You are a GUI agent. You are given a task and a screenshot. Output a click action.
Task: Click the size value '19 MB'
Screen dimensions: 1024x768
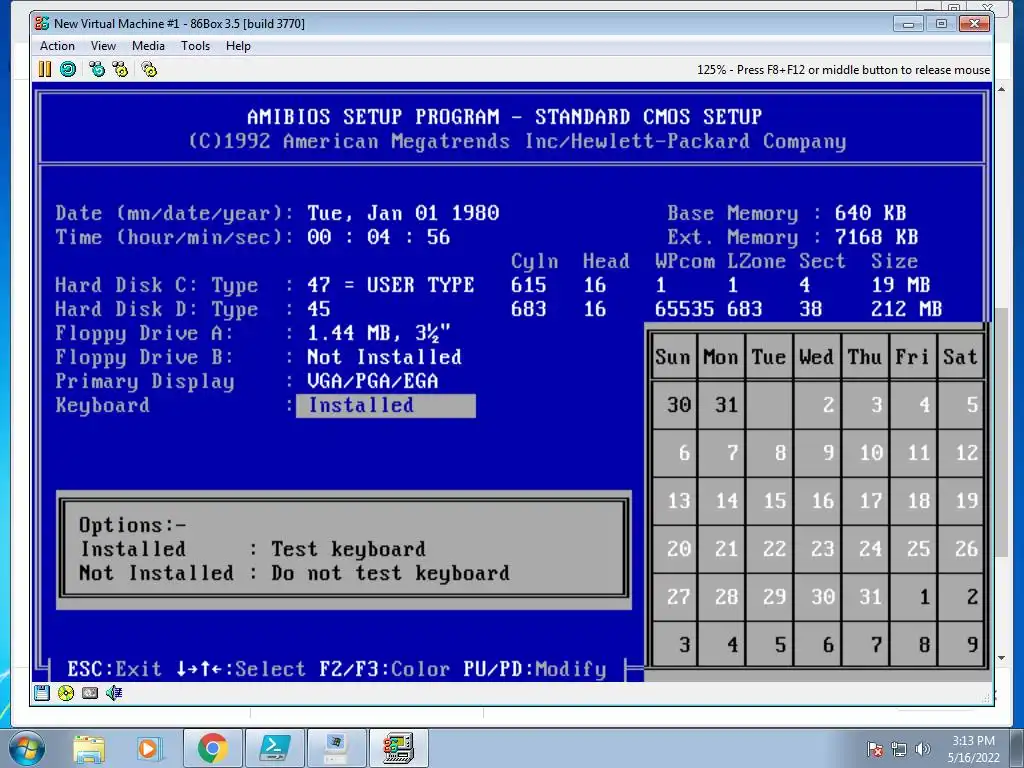point(901,285)
